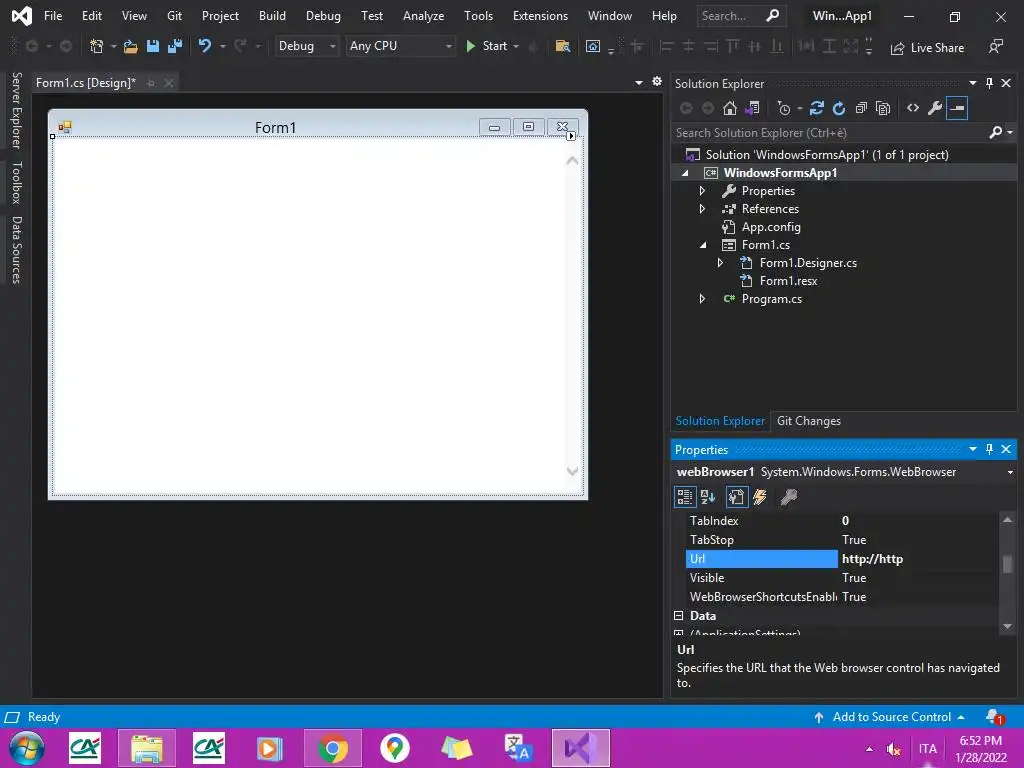Select the App.config file

point(771,227)
